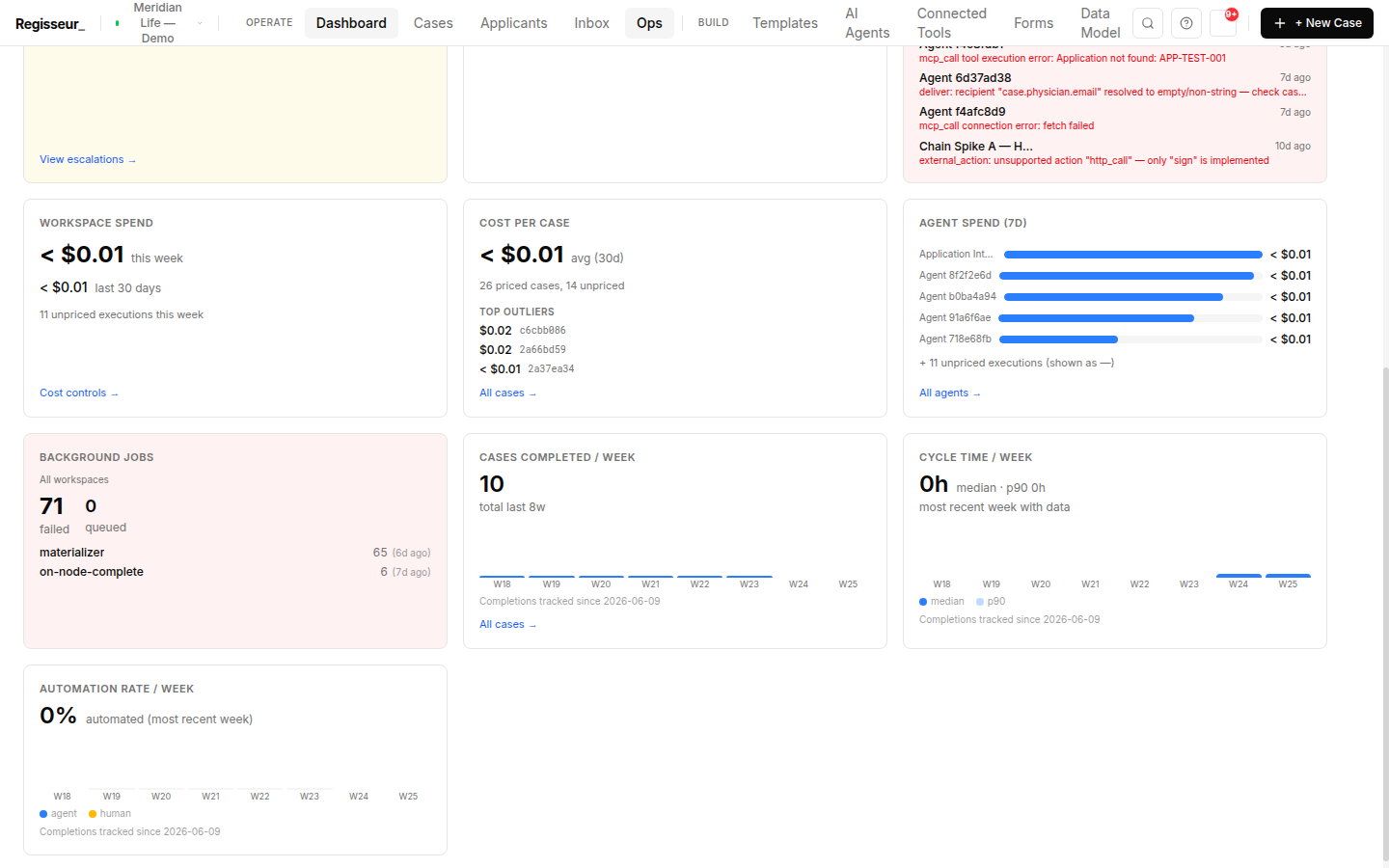Toggle the agent legend item
1389x868 pixels.
coord(58,814)
